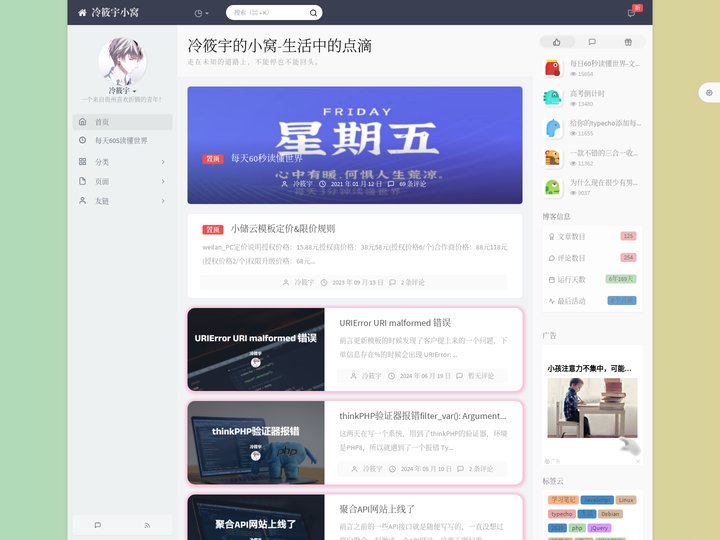Click author 冷筱宇 under URIError post

371,376
